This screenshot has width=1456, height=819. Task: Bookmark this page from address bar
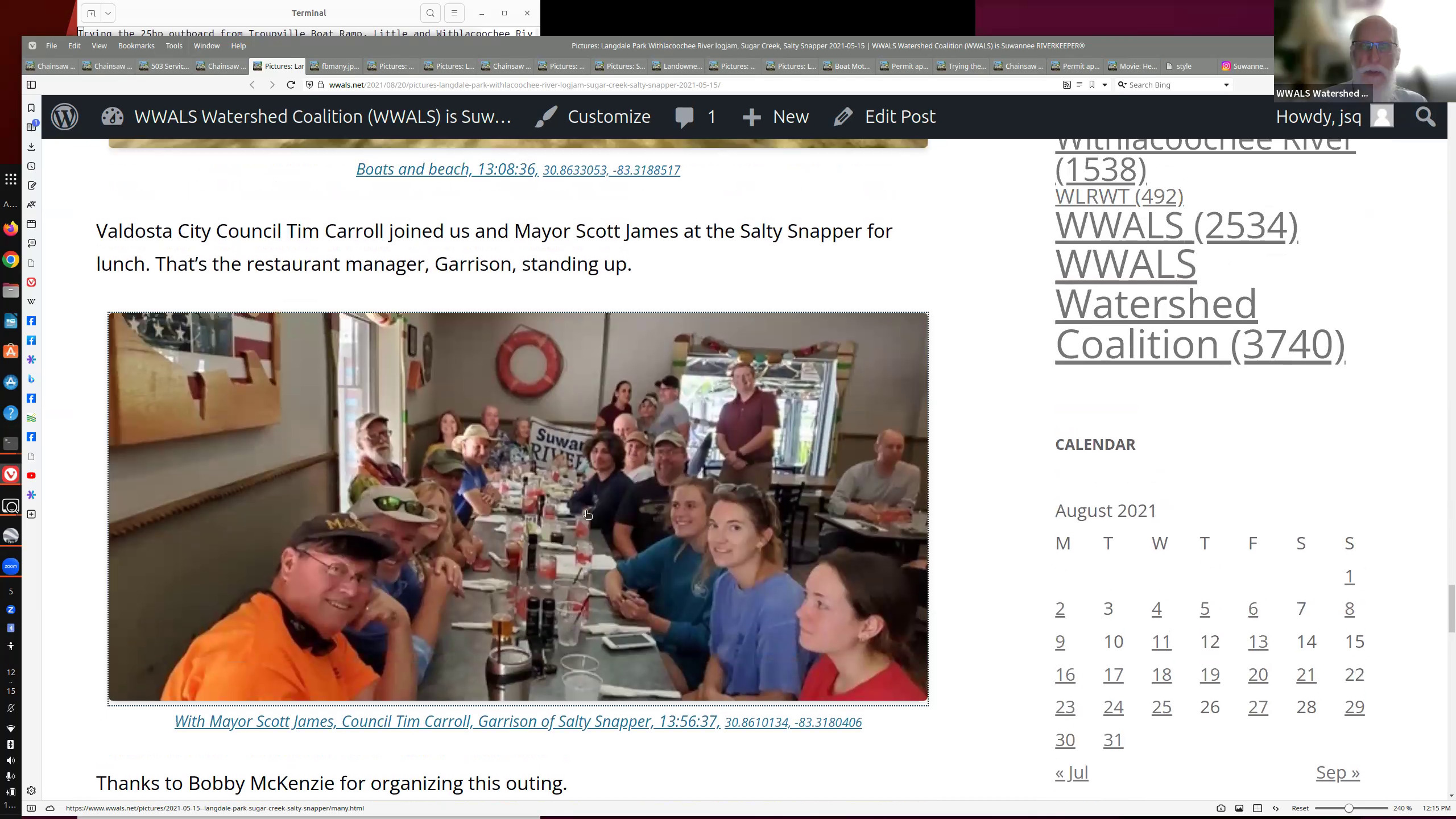click(x=1091, y=85)
